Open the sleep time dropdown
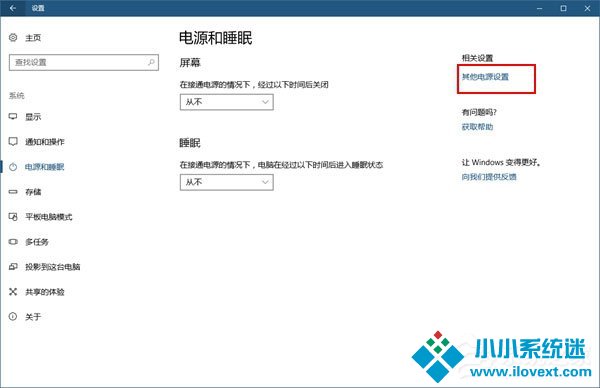This screenshot has height=388, width=600. click(227, 182)
